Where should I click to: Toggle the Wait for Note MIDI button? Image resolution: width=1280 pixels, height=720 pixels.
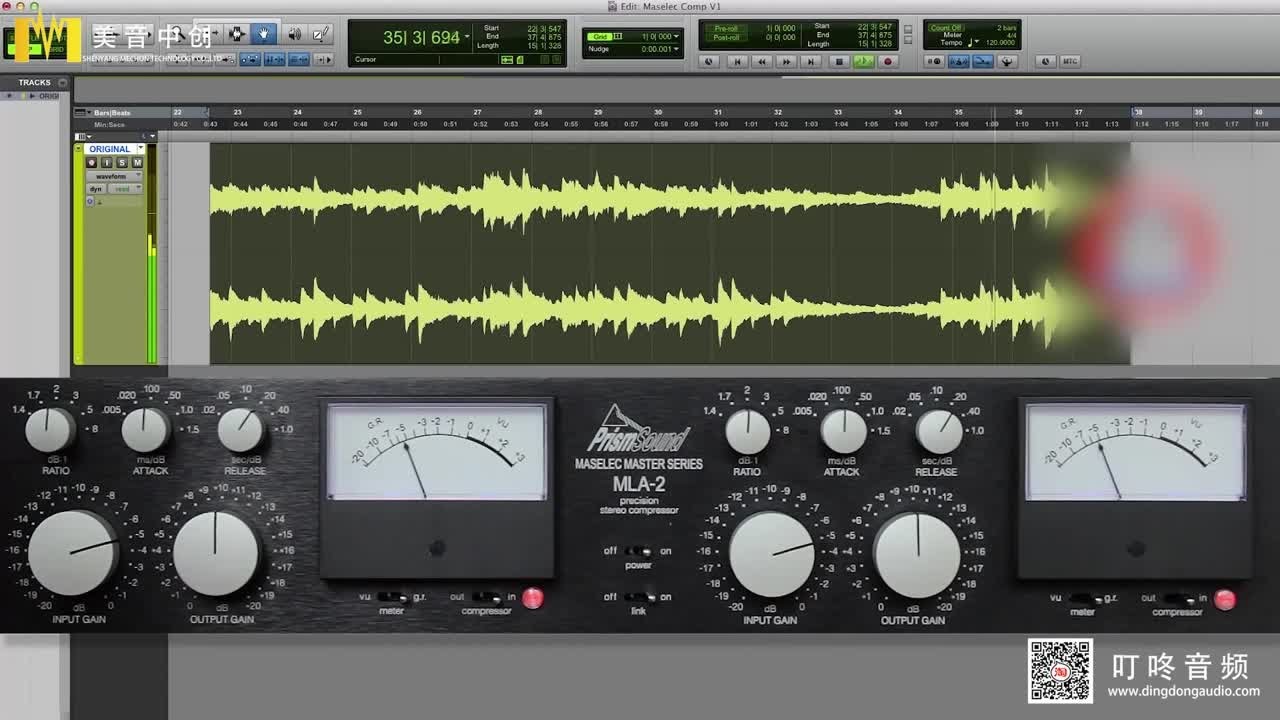[x=935, y=62]
